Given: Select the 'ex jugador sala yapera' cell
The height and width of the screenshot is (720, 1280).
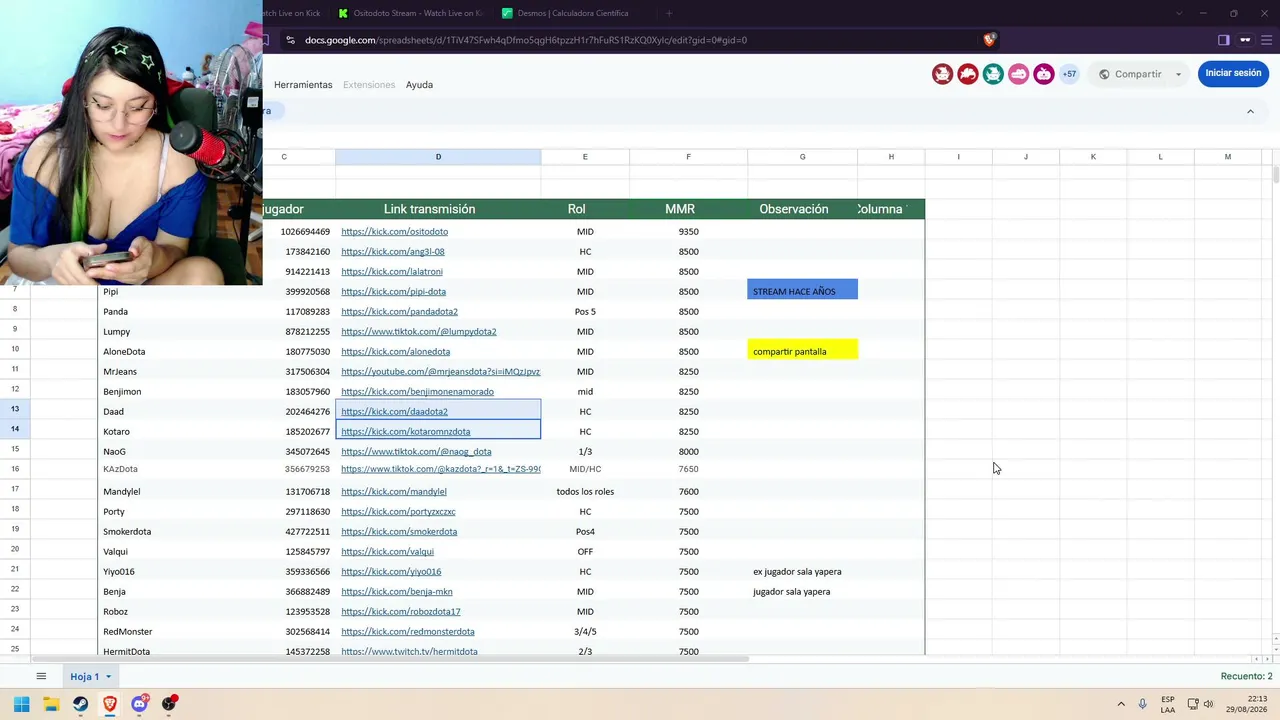Looking at the screenshot, I should (x=802, y=572).
